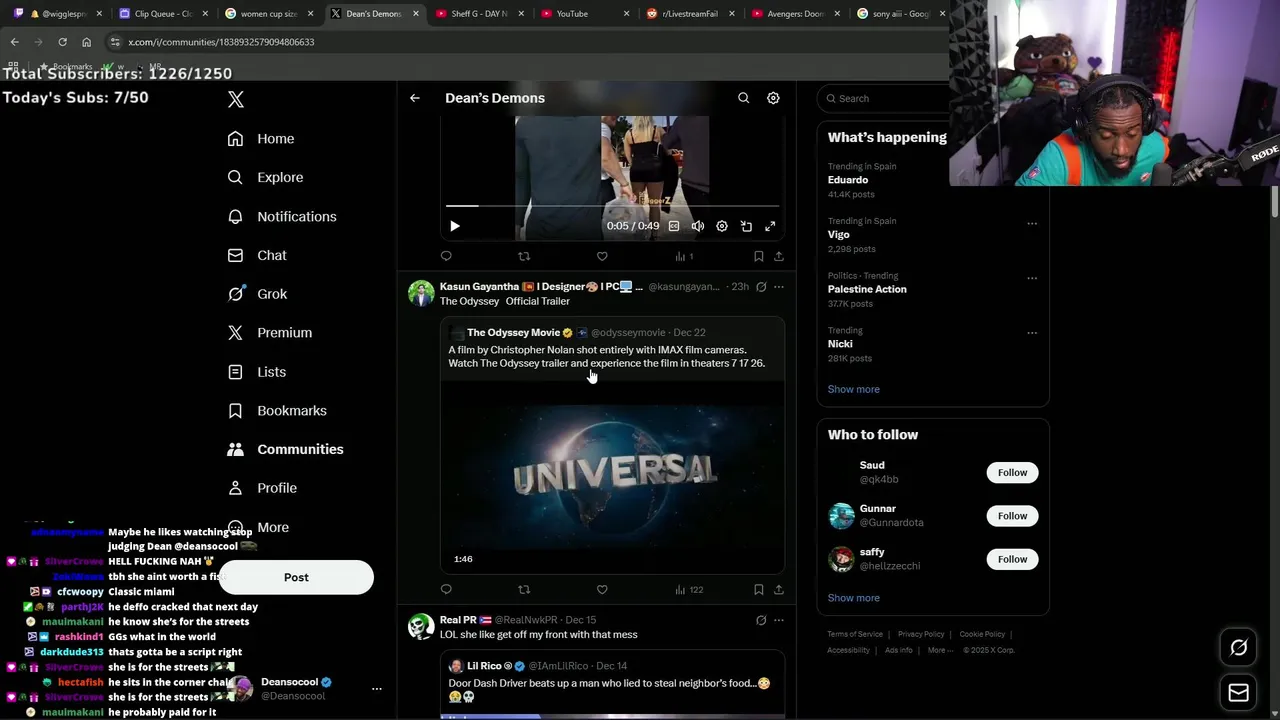Viewport: 1280px width, 720px height.
Task: Open Grok from the sidebar
Action: pyautogui.click(x=257, y=294)
